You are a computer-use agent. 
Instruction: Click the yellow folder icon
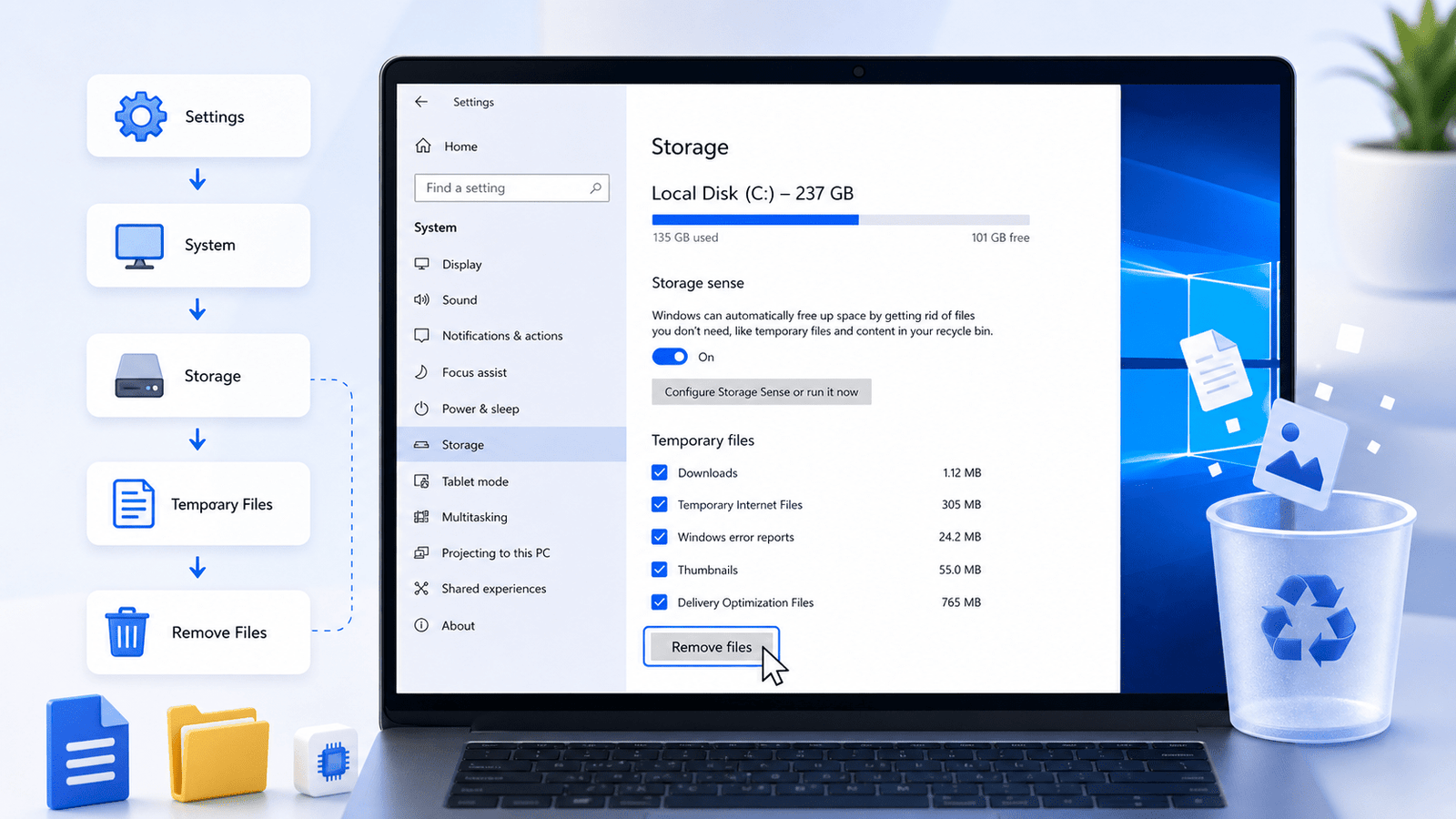(x=217, y=753)
